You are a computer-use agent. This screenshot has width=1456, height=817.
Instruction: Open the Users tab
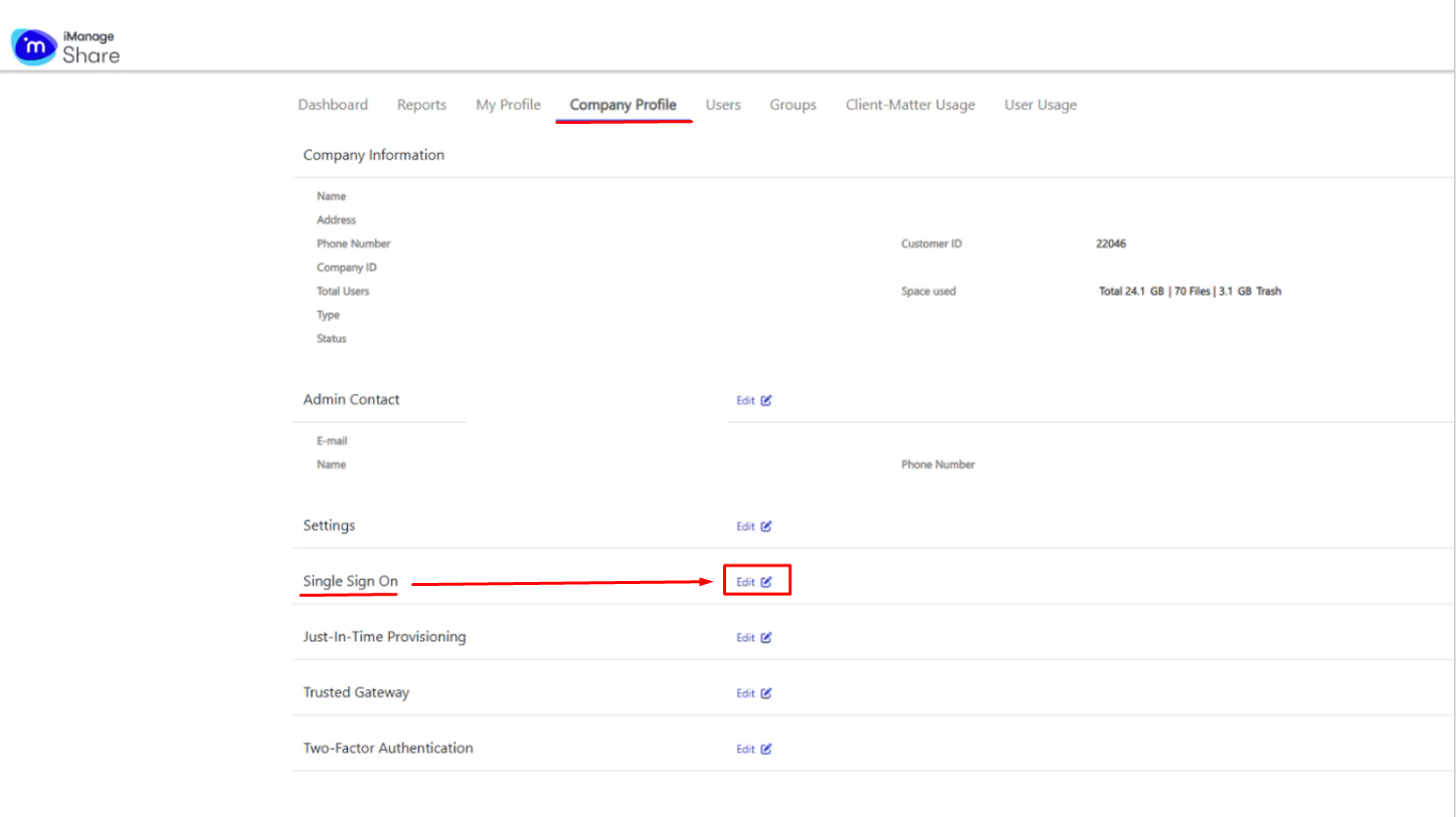pos(722,105)
